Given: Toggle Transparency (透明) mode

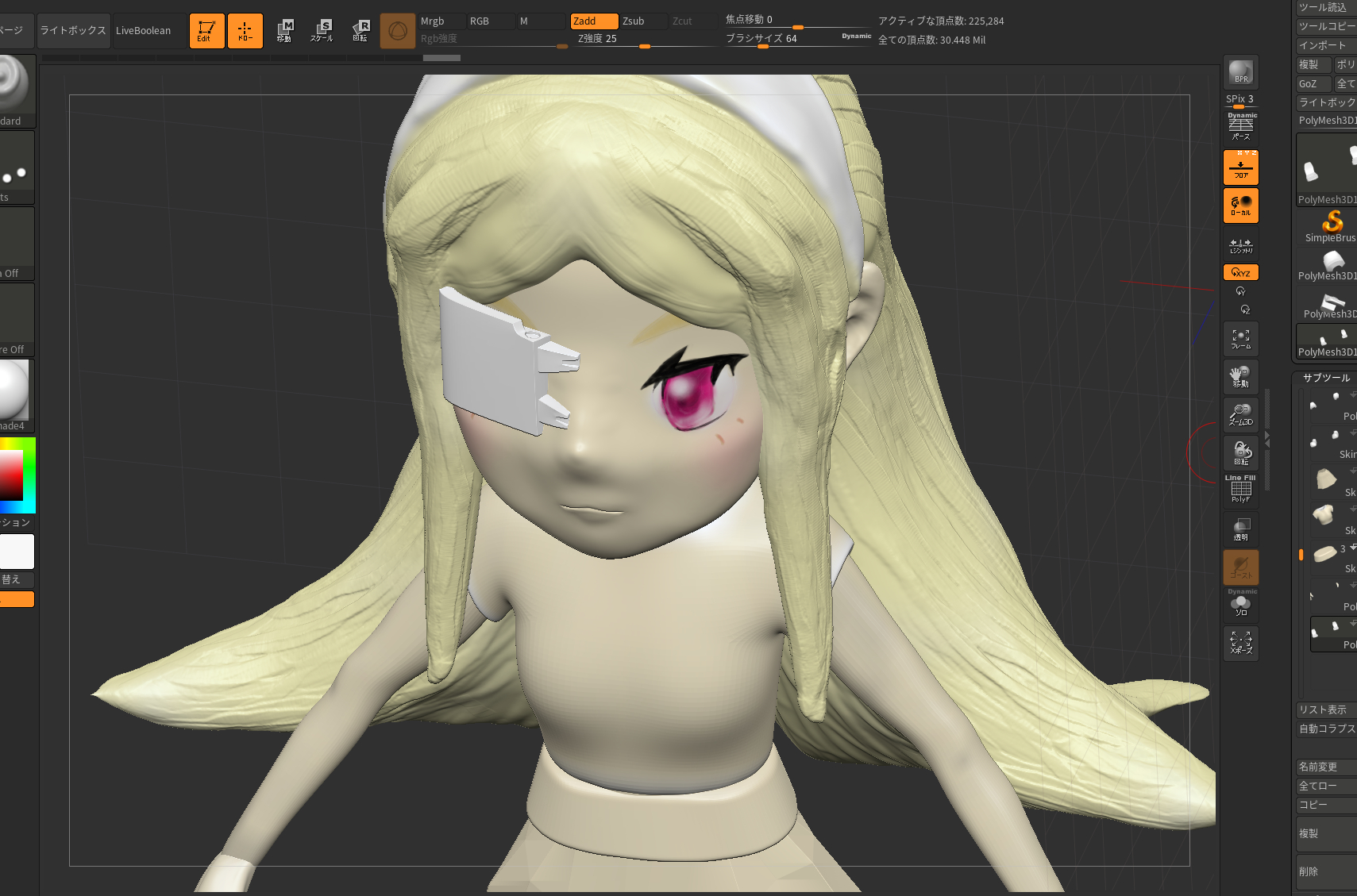Looking at the screenshot, I should pos(1240,529).
